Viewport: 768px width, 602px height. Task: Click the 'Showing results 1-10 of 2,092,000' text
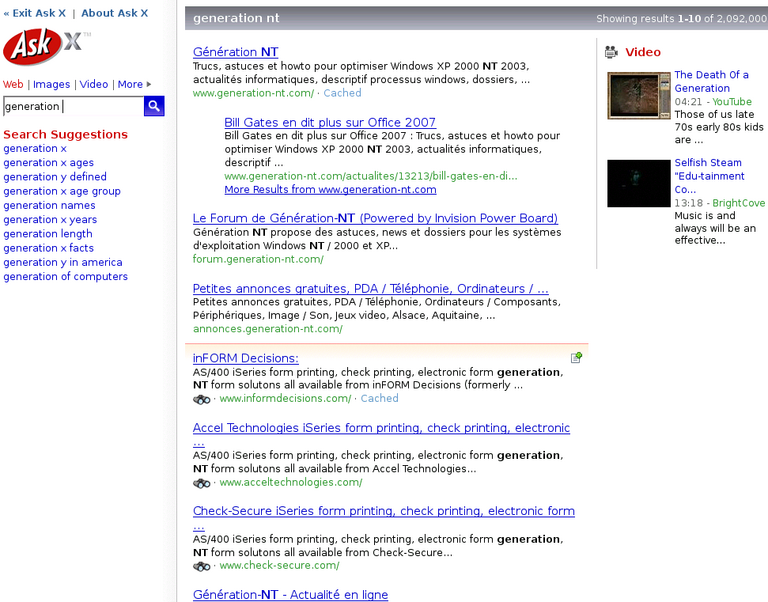click(x=681, y=19)
